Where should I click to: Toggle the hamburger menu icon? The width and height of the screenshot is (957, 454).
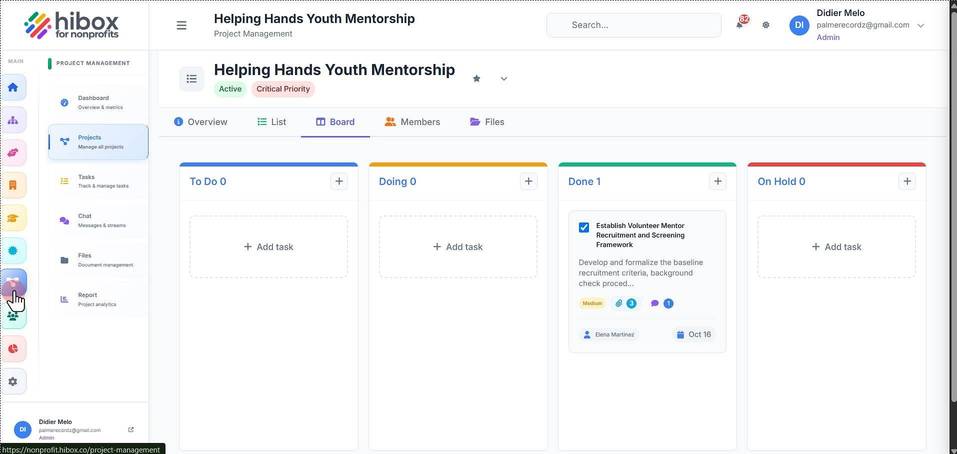pos(181,25)
